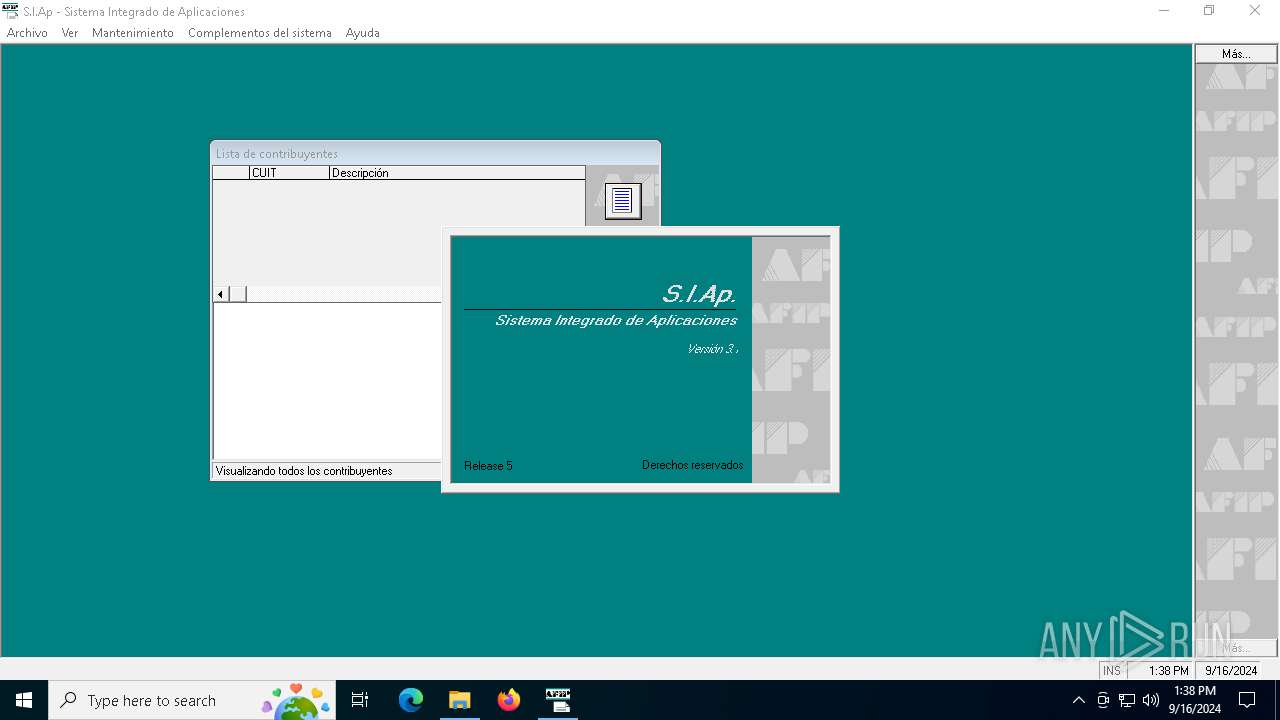The width and height of the screenshot is (1280, 720).
Task: Click the INS indicator in status bar
Action: coord(1112,671)
